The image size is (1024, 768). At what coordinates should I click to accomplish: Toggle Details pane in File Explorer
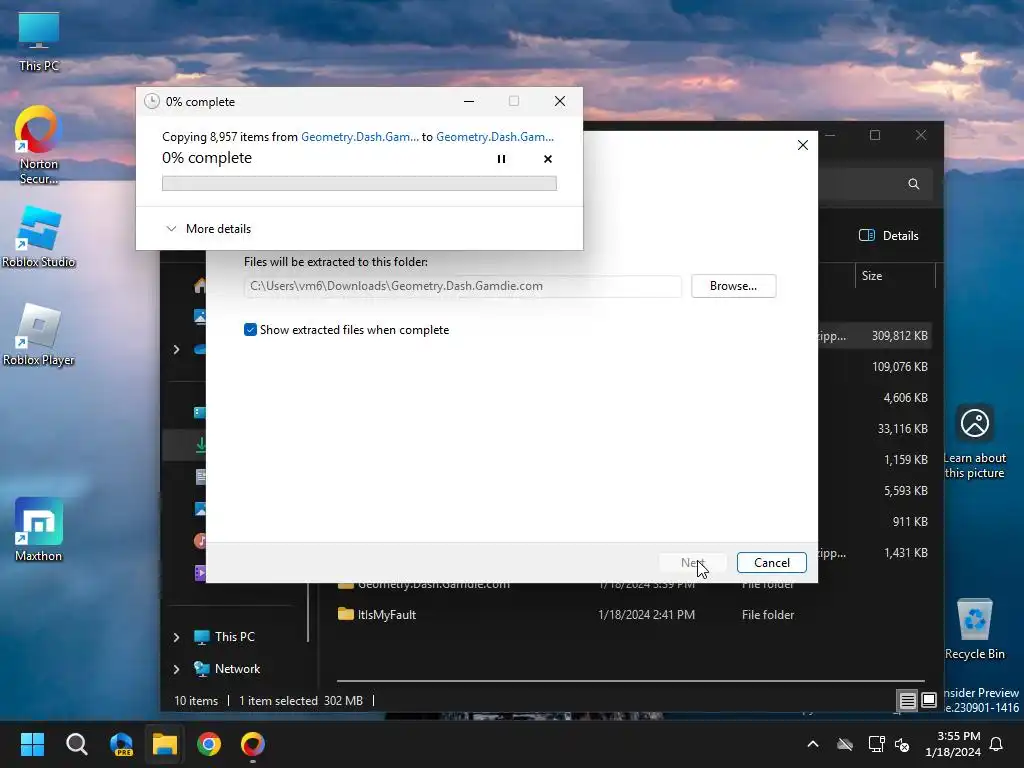(x=889, y=236)
